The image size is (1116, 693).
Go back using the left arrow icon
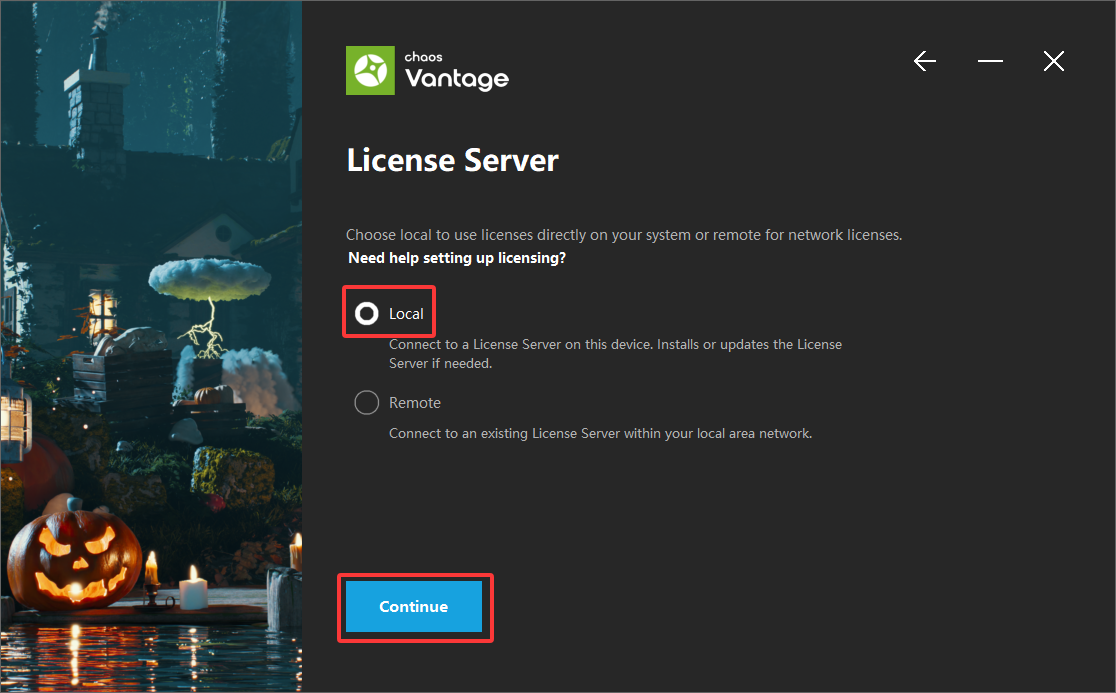(925, 61)
